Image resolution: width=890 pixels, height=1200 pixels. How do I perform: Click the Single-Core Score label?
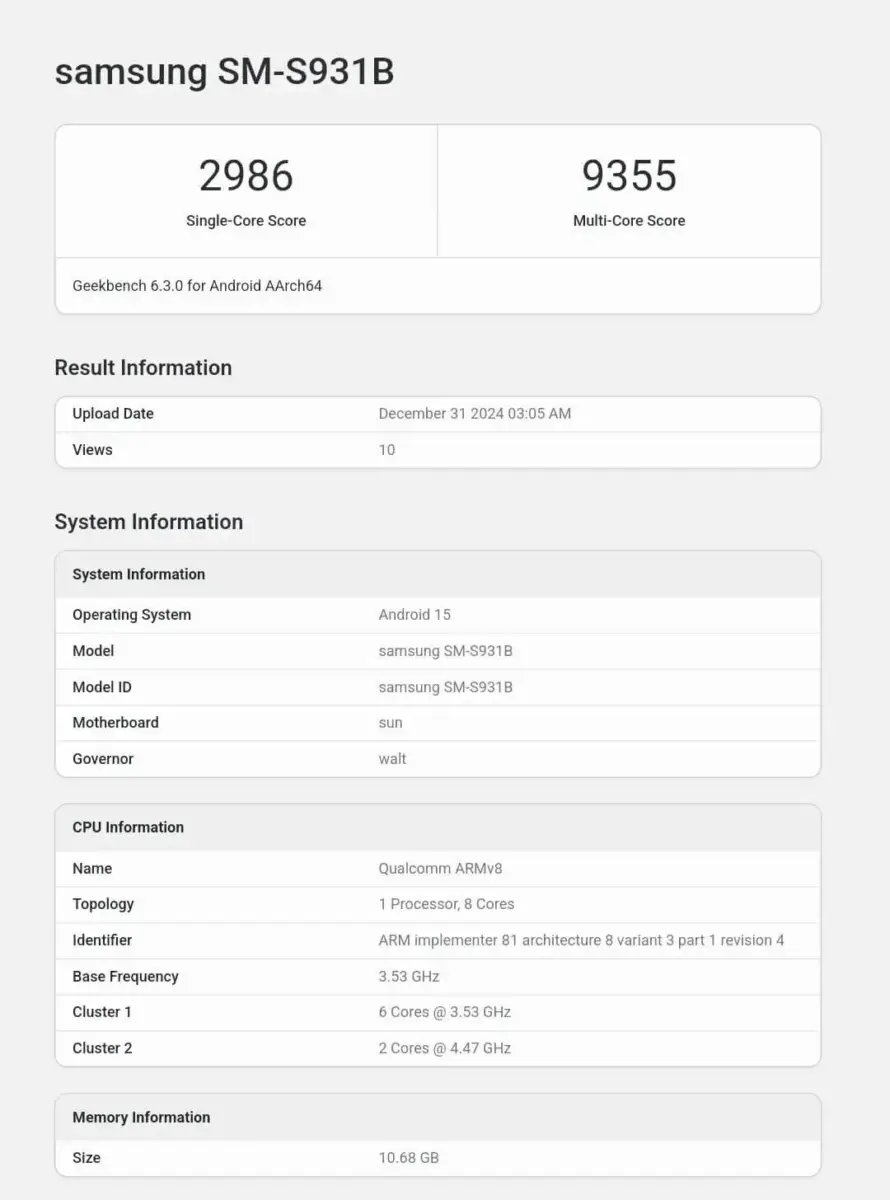(246, 221)
